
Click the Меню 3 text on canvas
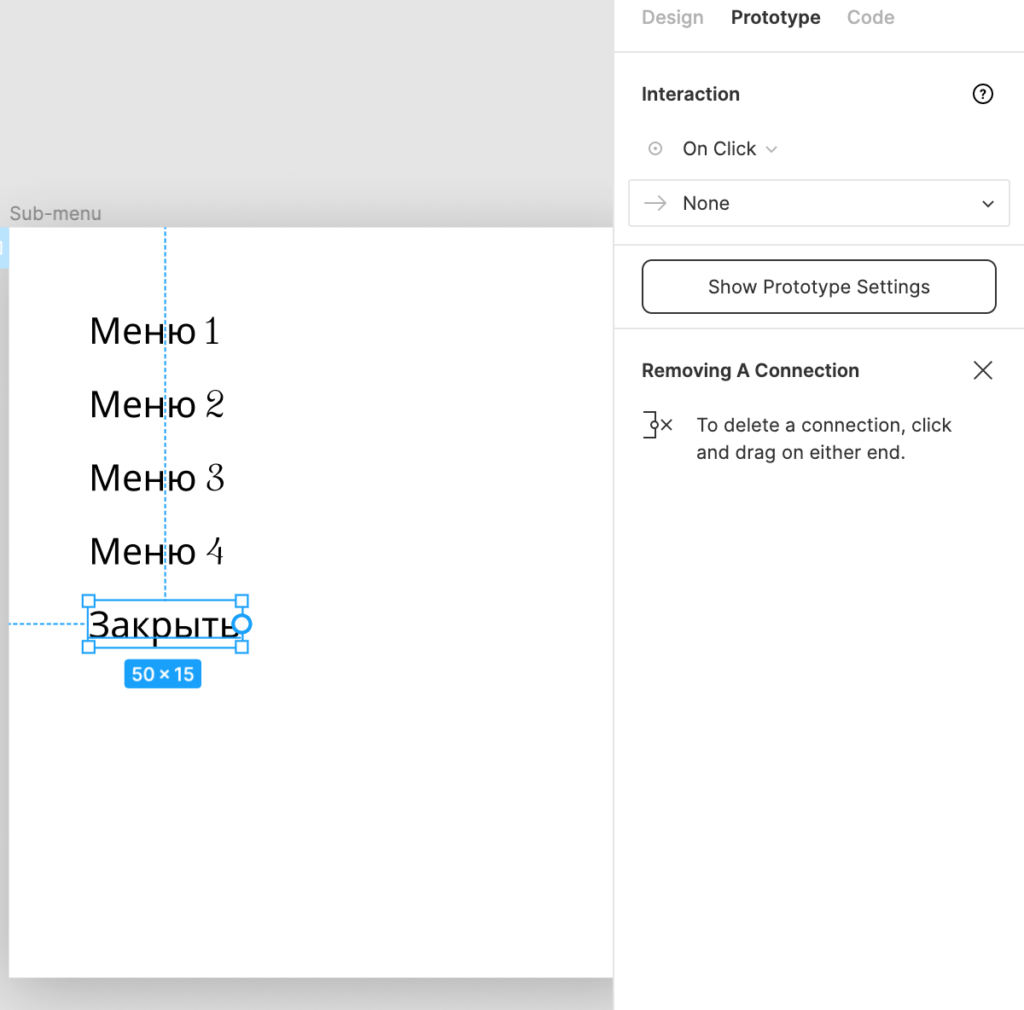click(156, 478)
